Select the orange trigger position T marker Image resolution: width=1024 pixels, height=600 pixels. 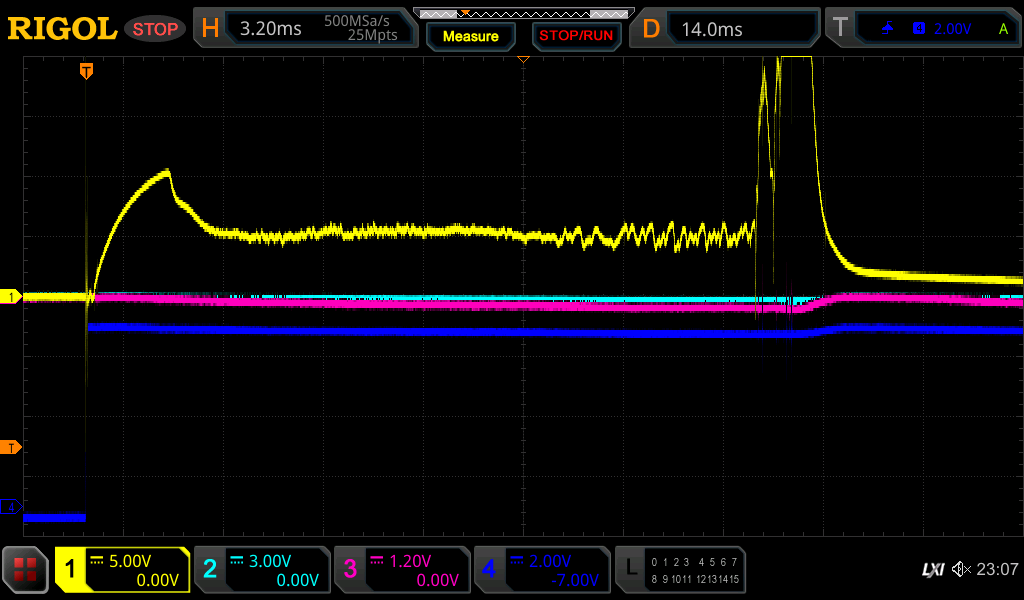87,71
